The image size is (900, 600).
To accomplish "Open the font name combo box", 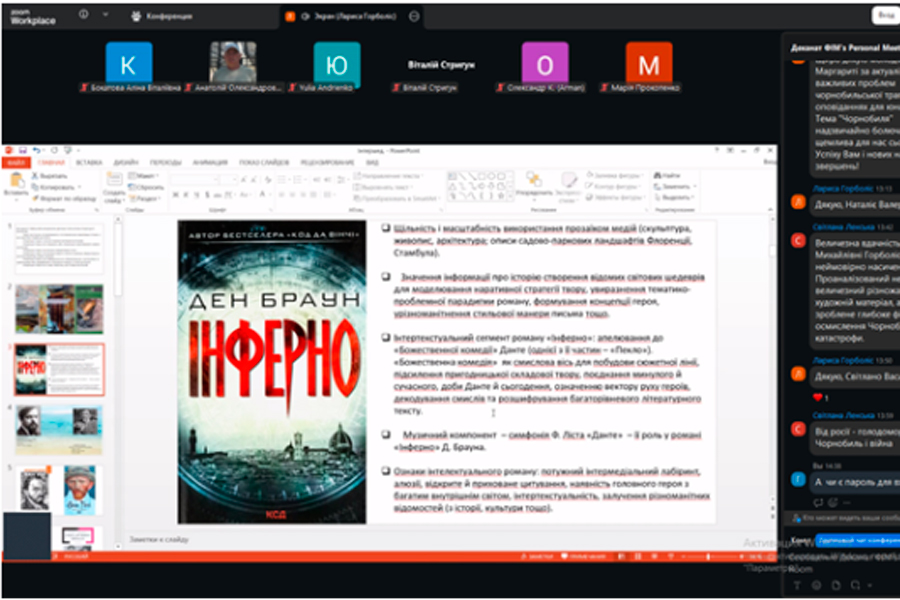I will pyautogui.click(x=190, y=177).
